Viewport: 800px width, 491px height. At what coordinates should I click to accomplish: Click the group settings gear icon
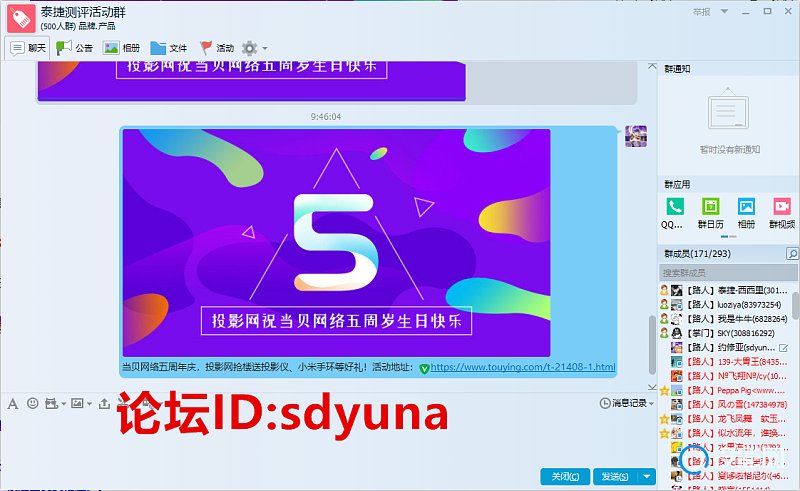point(249,48)
